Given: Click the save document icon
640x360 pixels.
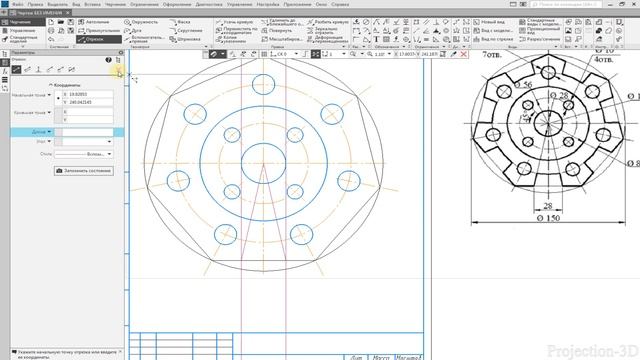Looking at the screenshot, I should 71,22.
